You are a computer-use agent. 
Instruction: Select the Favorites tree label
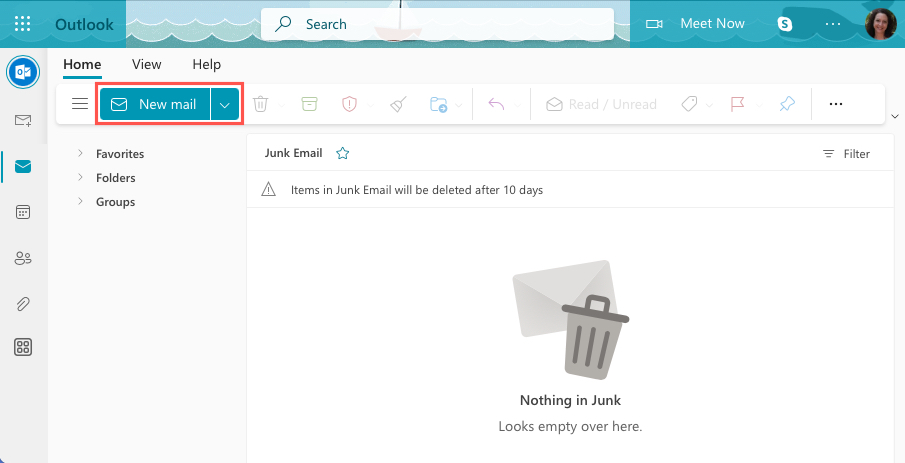[x=120, y=154]
